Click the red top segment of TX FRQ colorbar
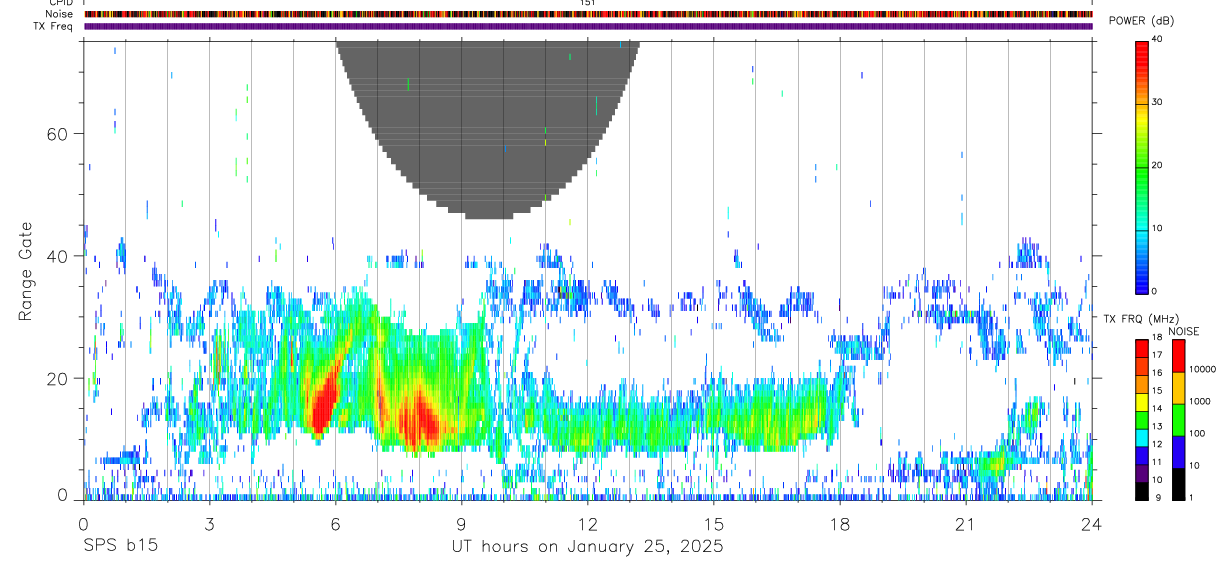 (1142, 348)
